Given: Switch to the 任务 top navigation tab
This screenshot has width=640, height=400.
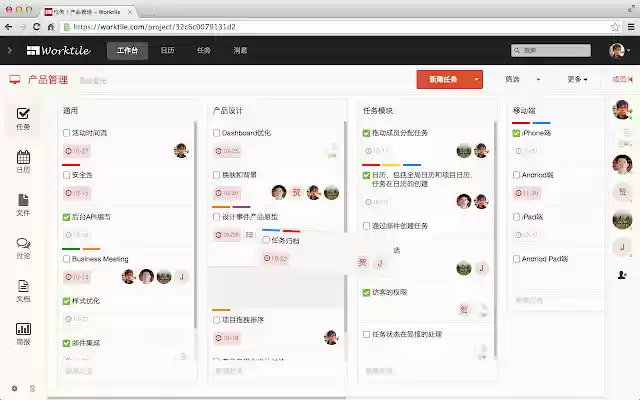Looking at the screenshot, I should [x=204, y=51].
